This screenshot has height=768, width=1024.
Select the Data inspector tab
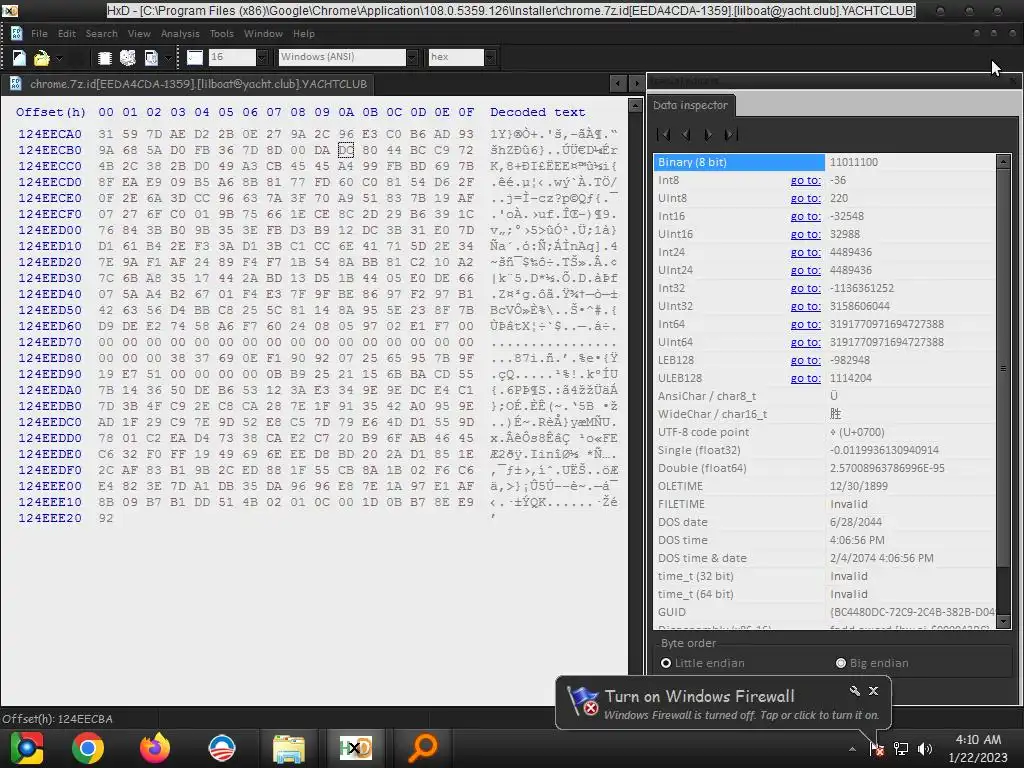click(x=690, y=105)
